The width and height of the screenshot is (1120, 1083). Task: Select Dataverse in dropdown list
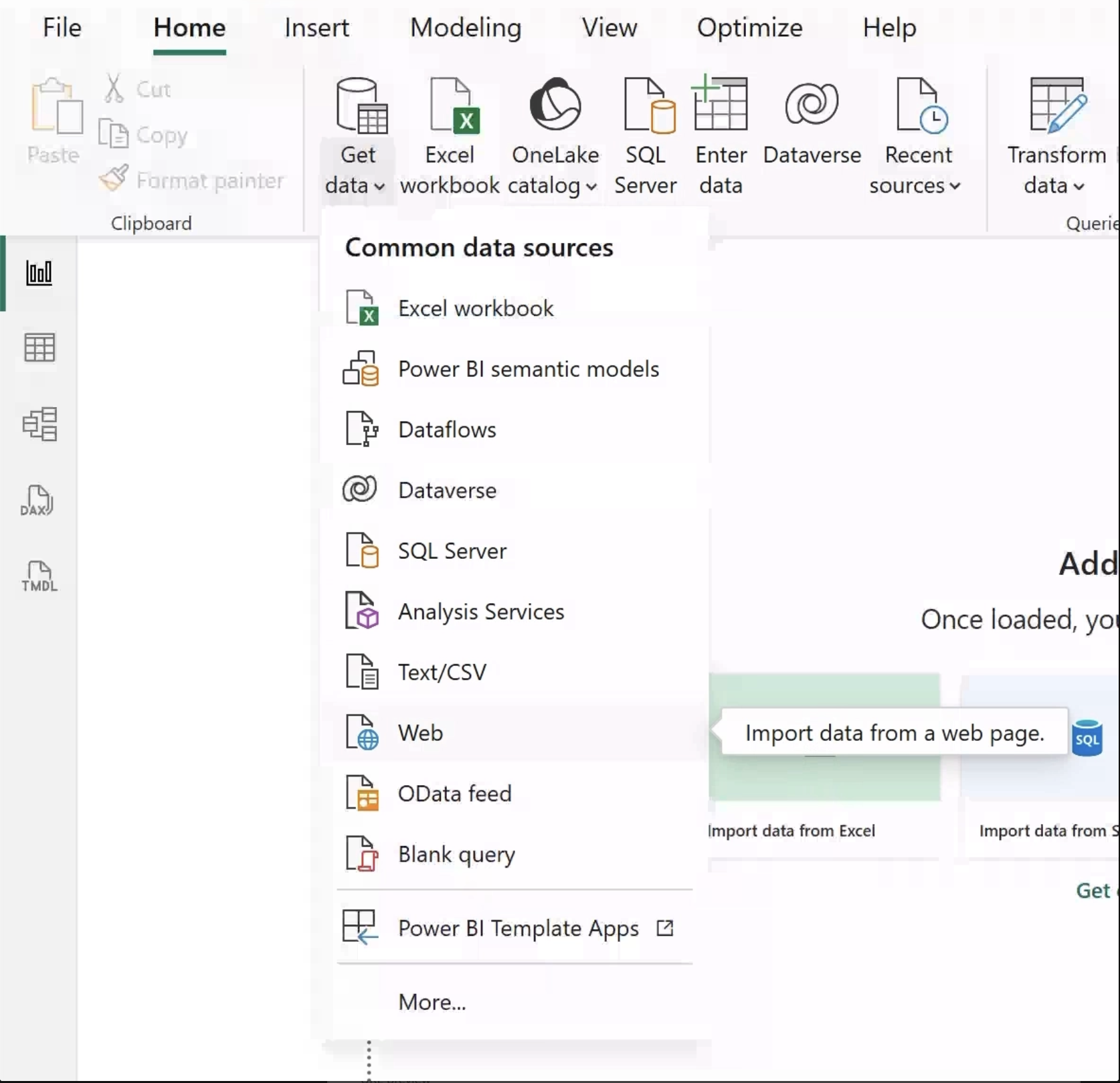pyautogui.click(x=515, y=490)
